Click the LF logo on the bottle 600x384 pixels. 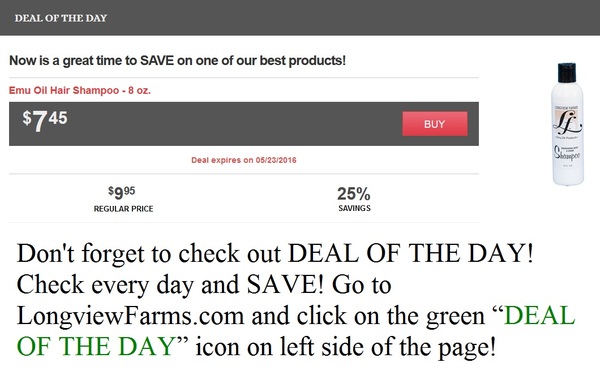(x=567, y=122)
